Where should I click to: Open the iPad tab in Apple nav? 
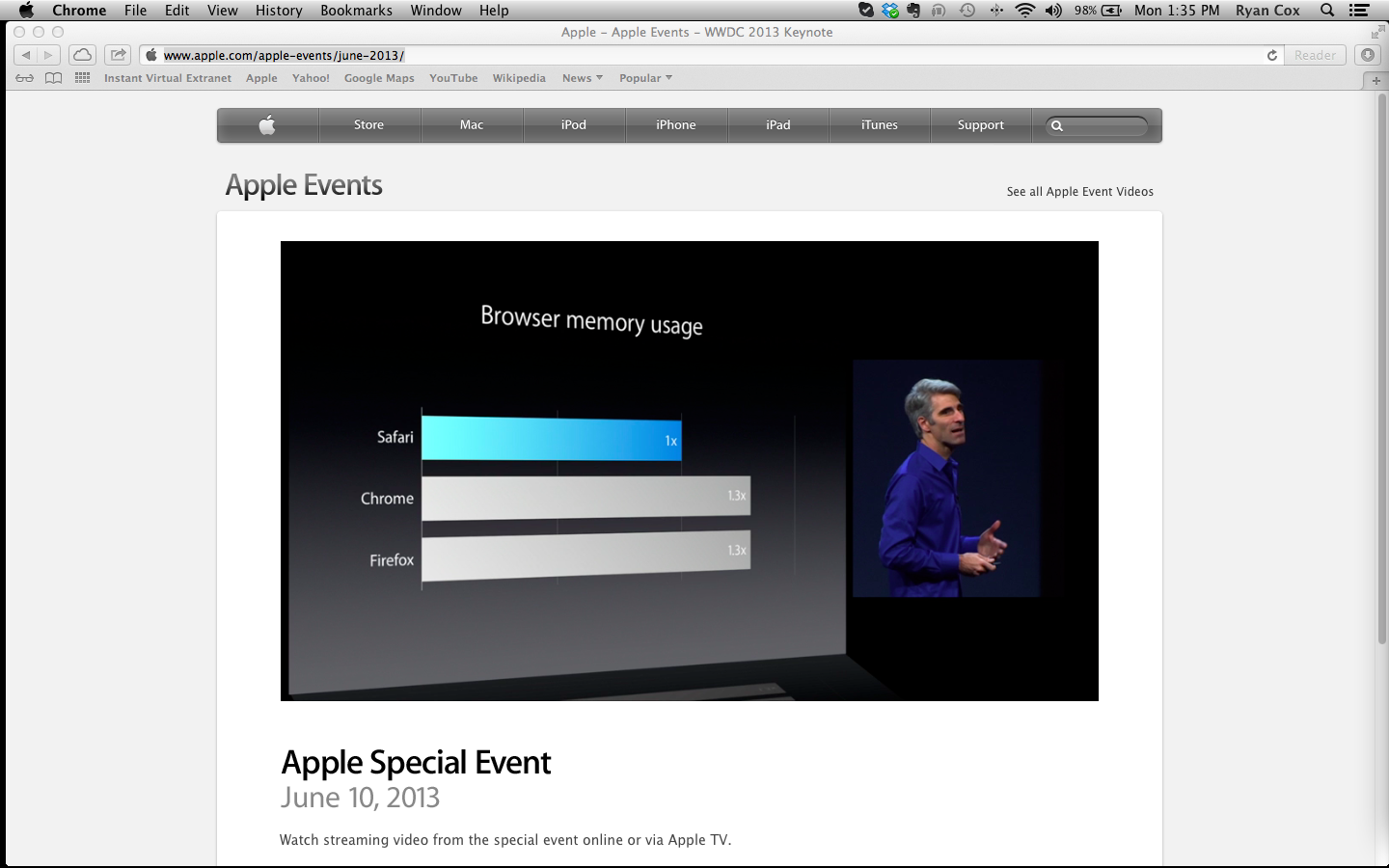tap(778, 124)
